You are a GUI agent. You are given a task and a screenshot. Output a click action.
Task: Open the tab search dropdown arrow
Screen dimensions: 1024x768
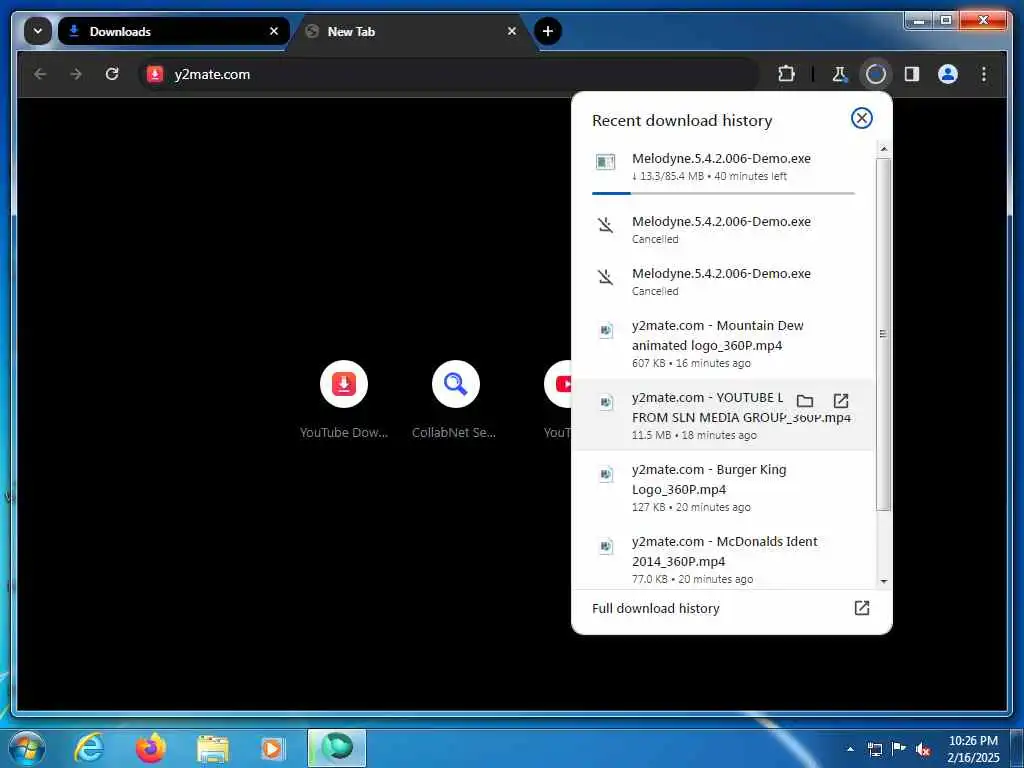(38, 31)
